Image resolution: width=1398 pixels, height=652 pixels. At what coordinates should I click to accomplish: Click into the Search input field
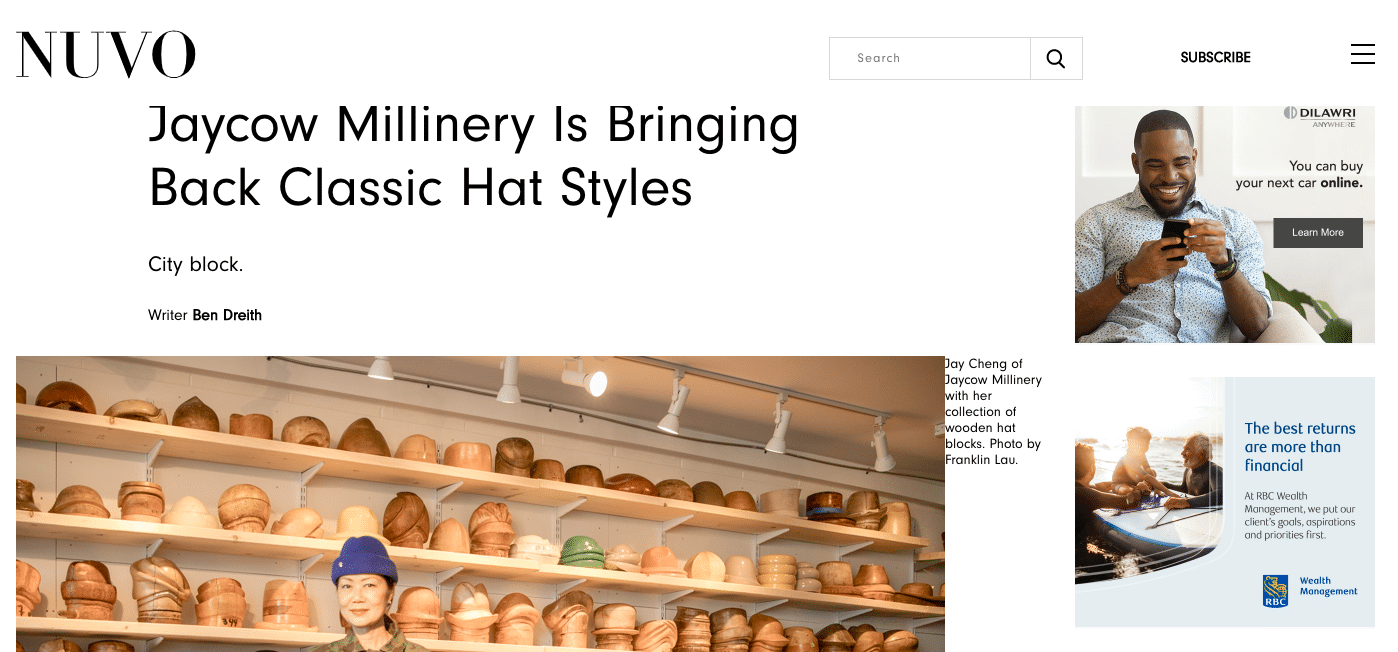click(930, 59)
